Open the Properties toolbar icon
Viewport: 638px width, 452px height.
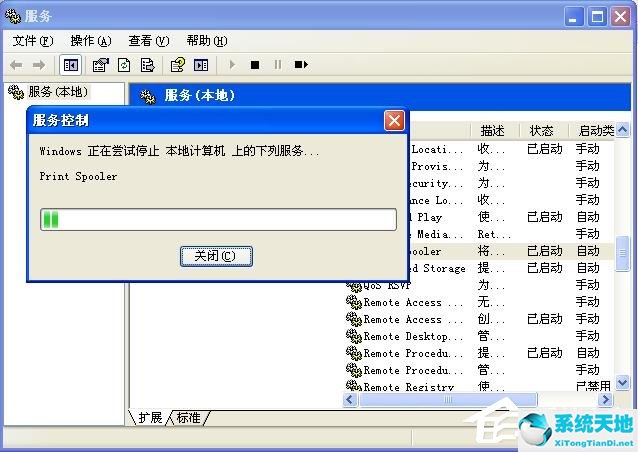(101, 65)
